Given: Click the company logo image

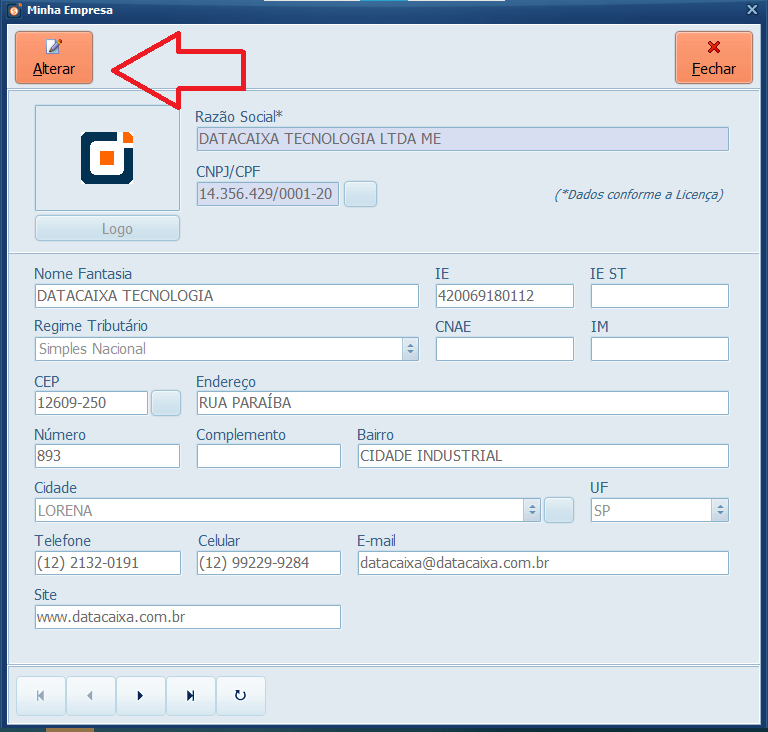Looking at the screenshot, I should coord(107,157).
